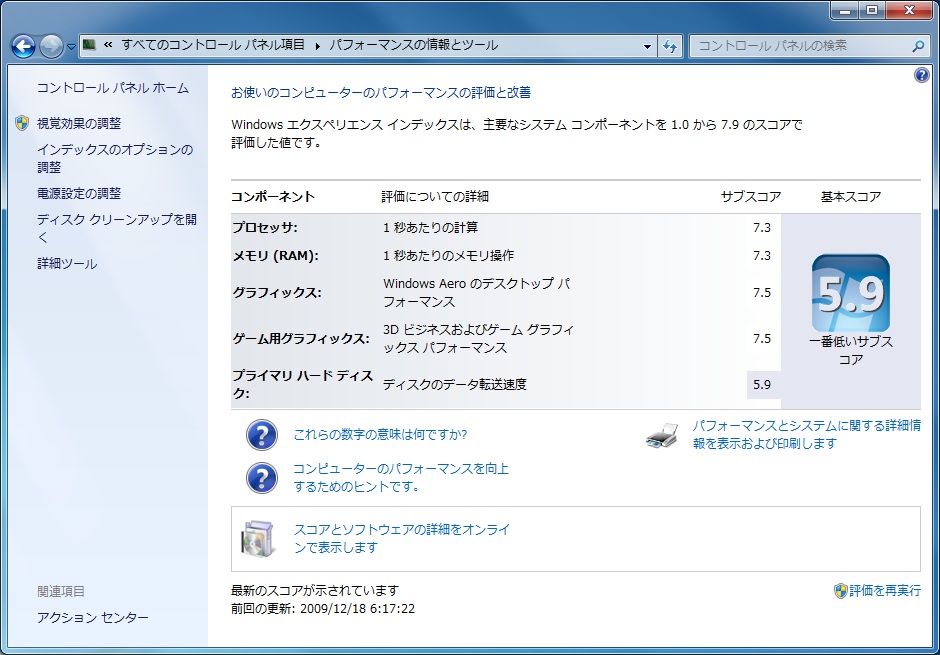Open ディスク クリーンアップを開く link

click(x=117, y=228)
